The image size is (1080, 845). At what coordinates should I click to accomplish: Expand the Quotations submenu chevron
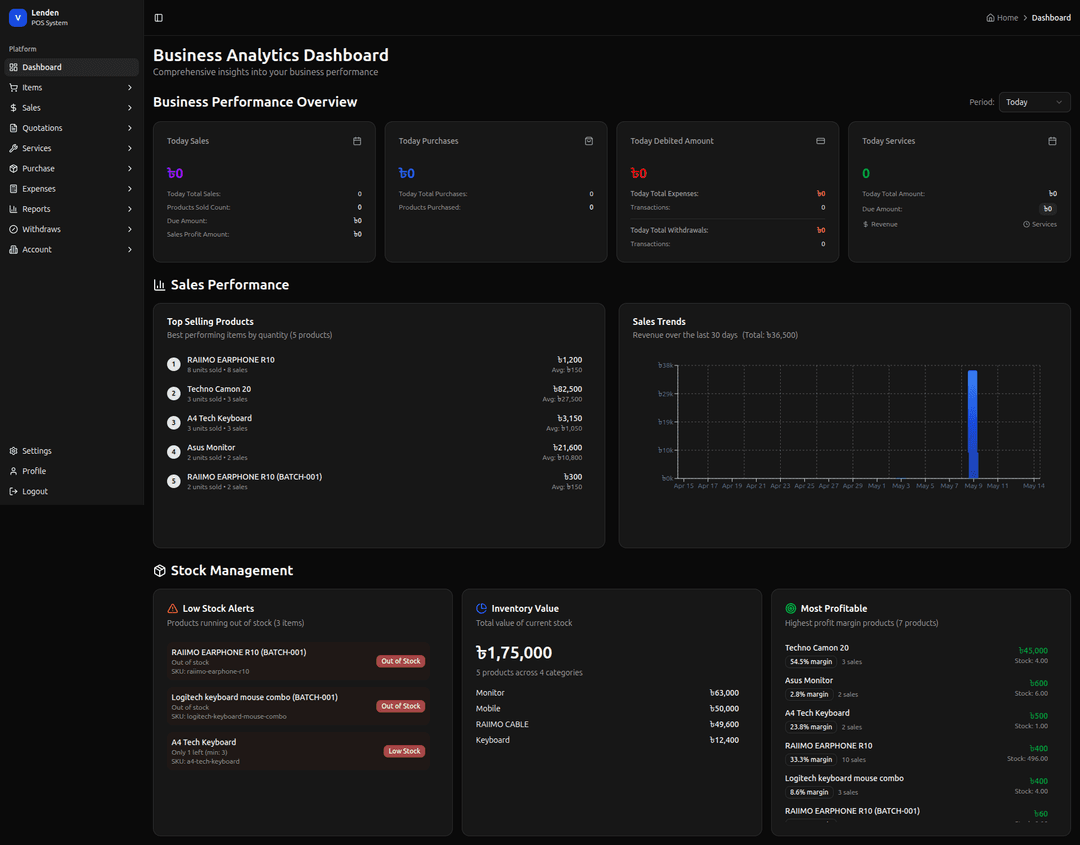click(129, 128)
